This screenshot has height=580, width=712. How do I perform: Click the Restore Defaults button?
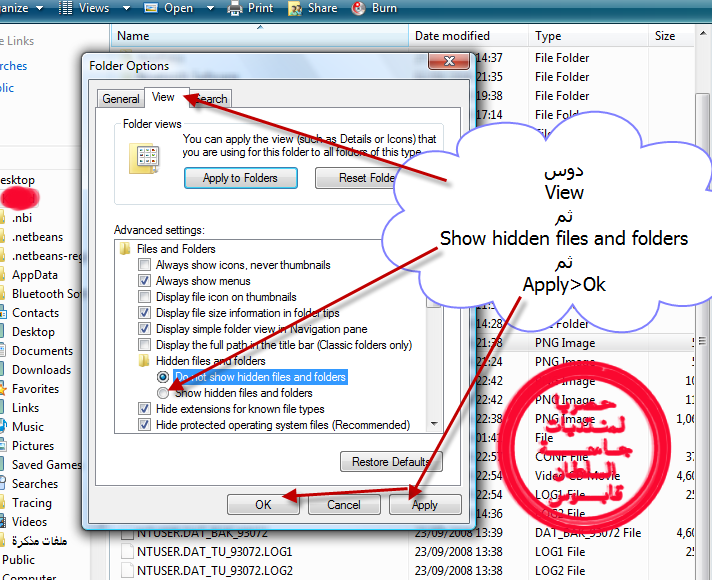pos(391,461)
